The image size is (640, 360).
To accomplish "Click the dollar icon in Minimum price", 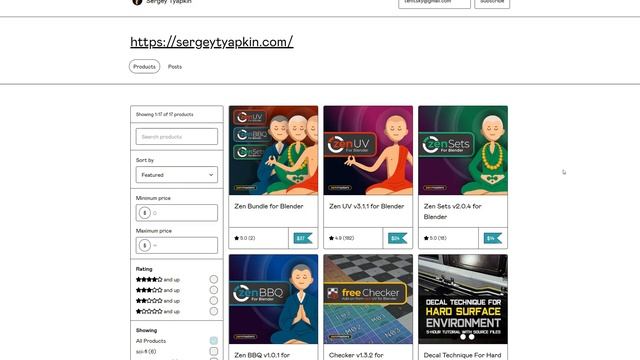I will [x=144, y=213].
